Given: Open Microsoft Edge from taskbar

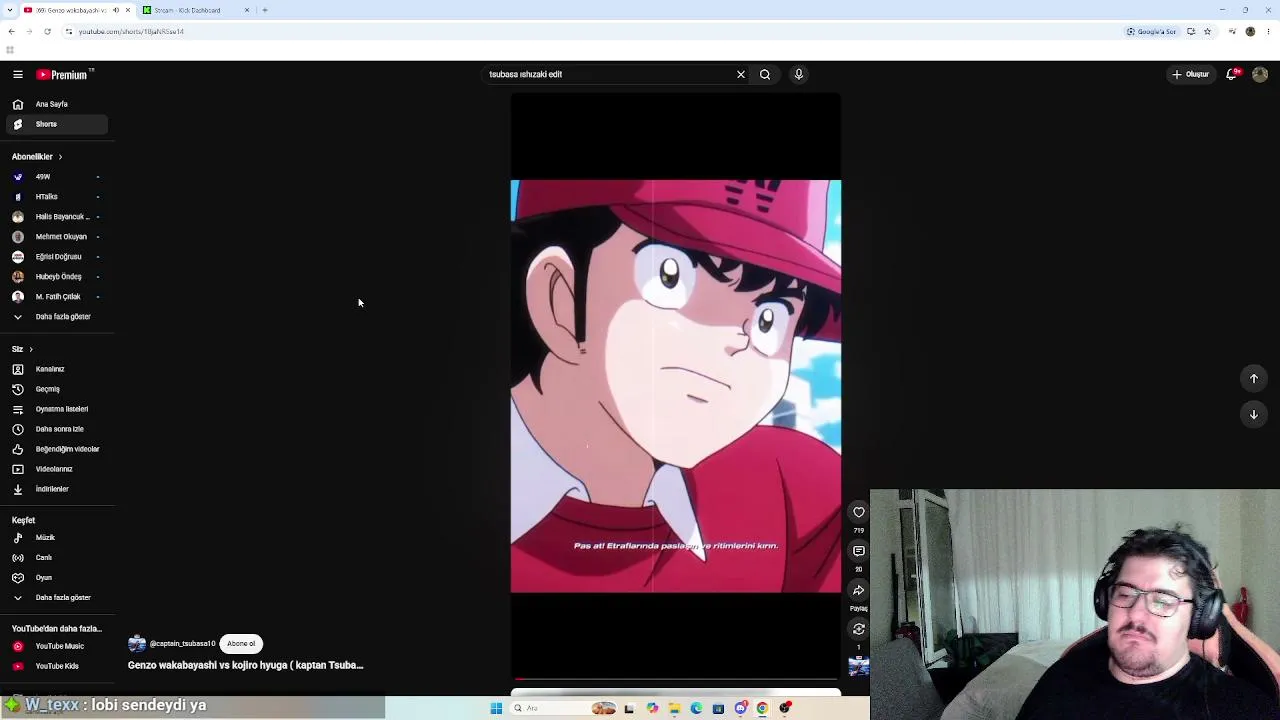Looking at the screenshot, I should (x=697, y=708).
